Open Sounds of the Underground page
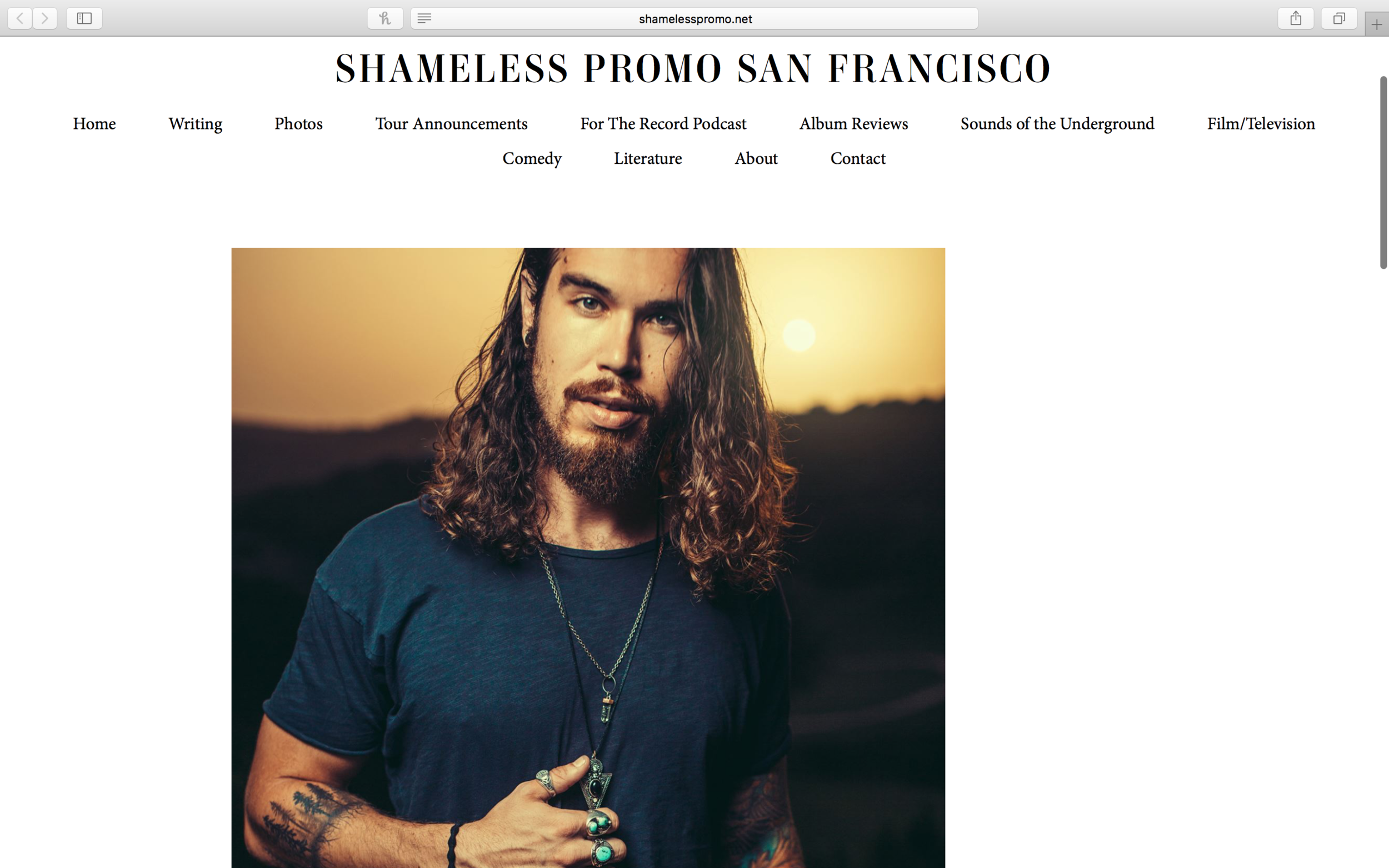This screenshot has height=868, width=1389. click(1058, 124)
